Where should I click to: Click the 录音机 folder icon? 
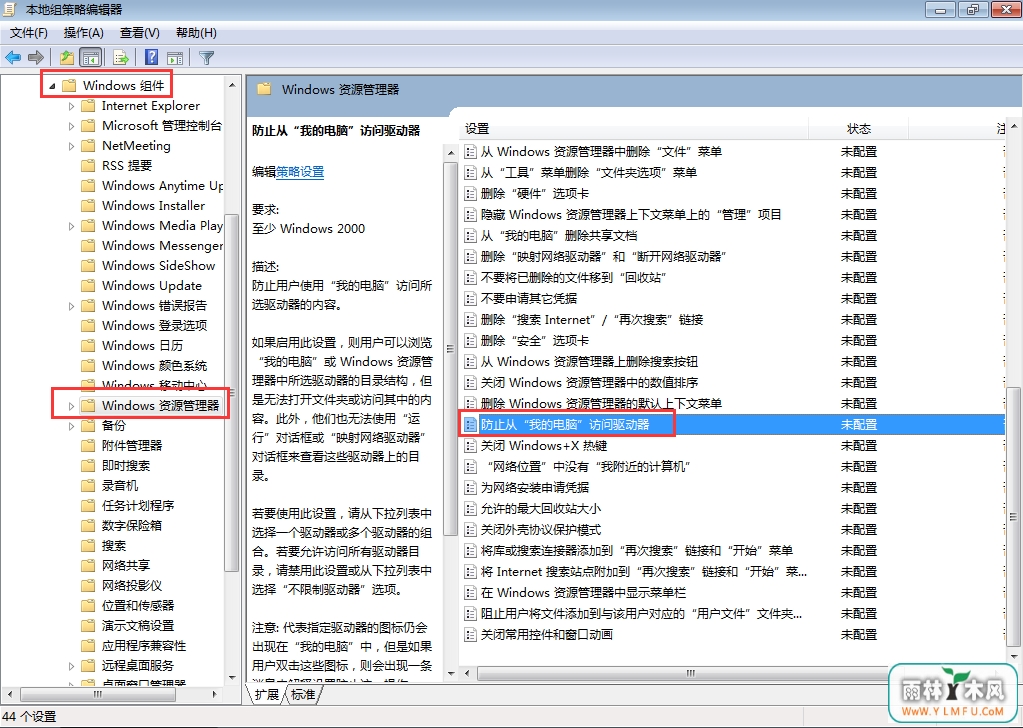coord(88,485)
